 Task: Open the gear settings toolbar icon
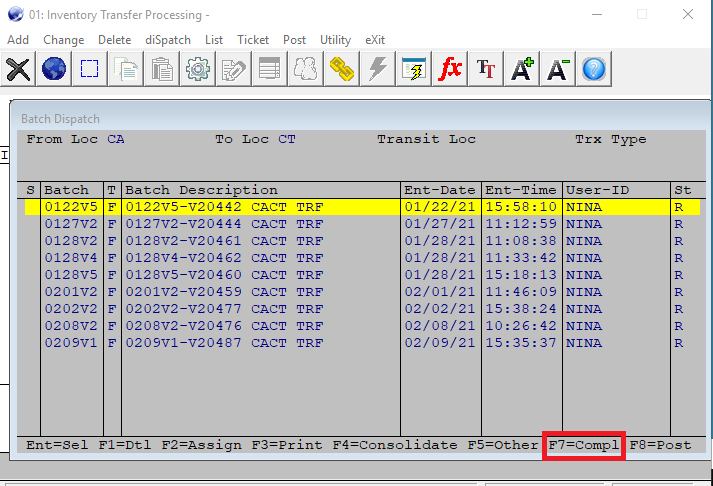tap(197, 69)
